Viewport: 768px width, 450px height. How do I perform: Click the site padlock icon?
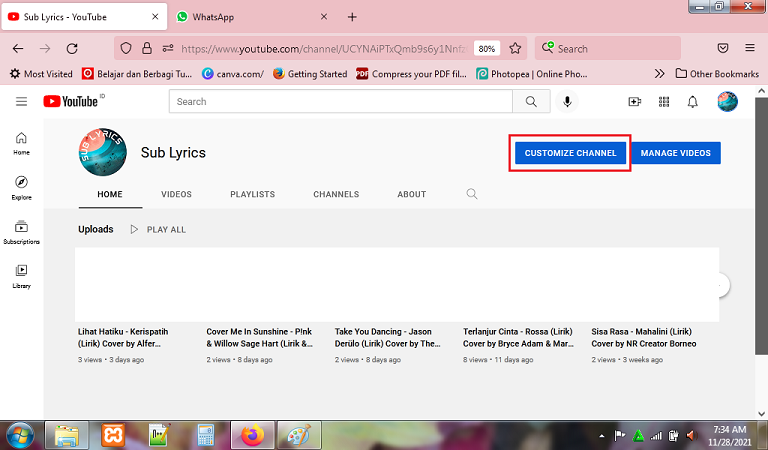tap(146, 48)
